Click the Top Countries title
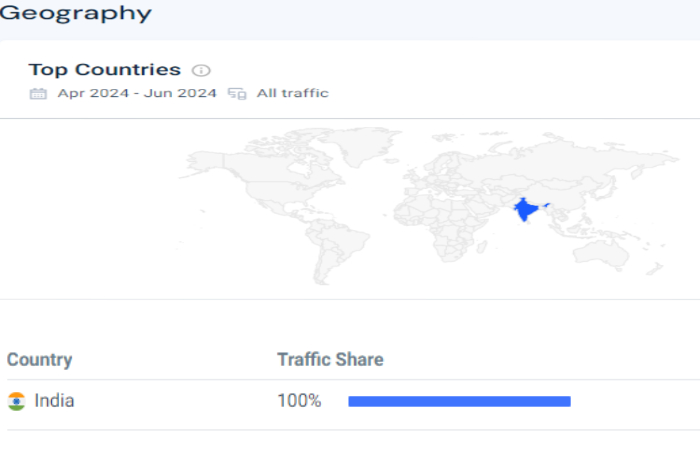700x450 pixels. [x=104, y=70]
